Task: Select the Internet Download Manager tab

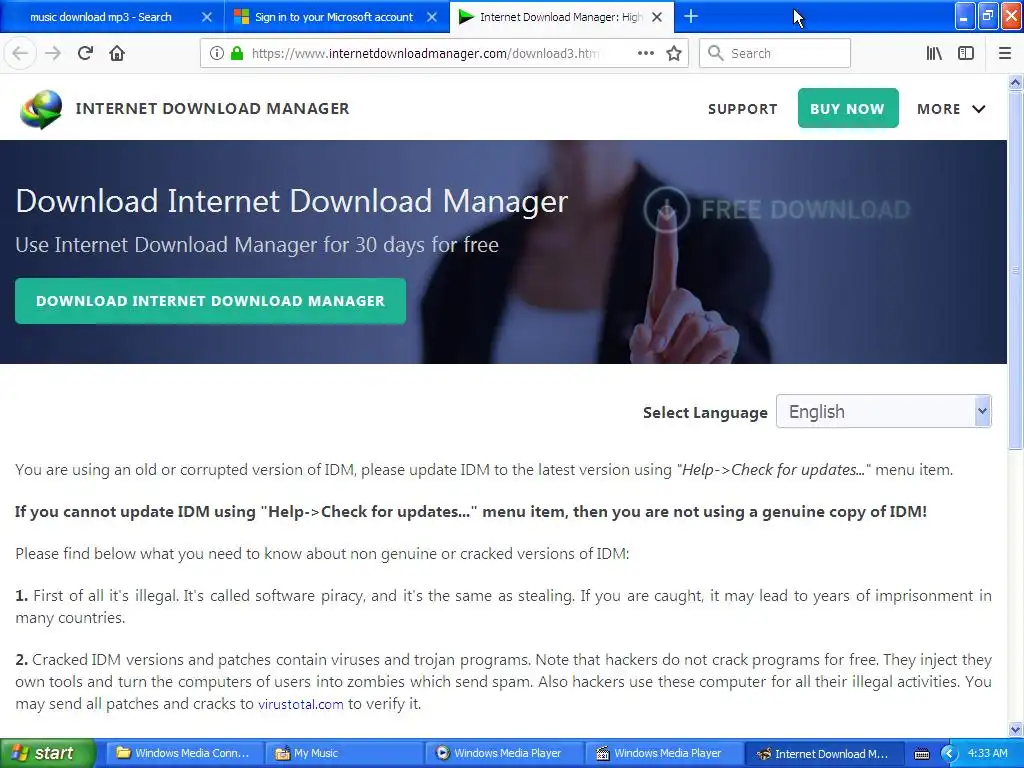Action: tap(560, 17)
